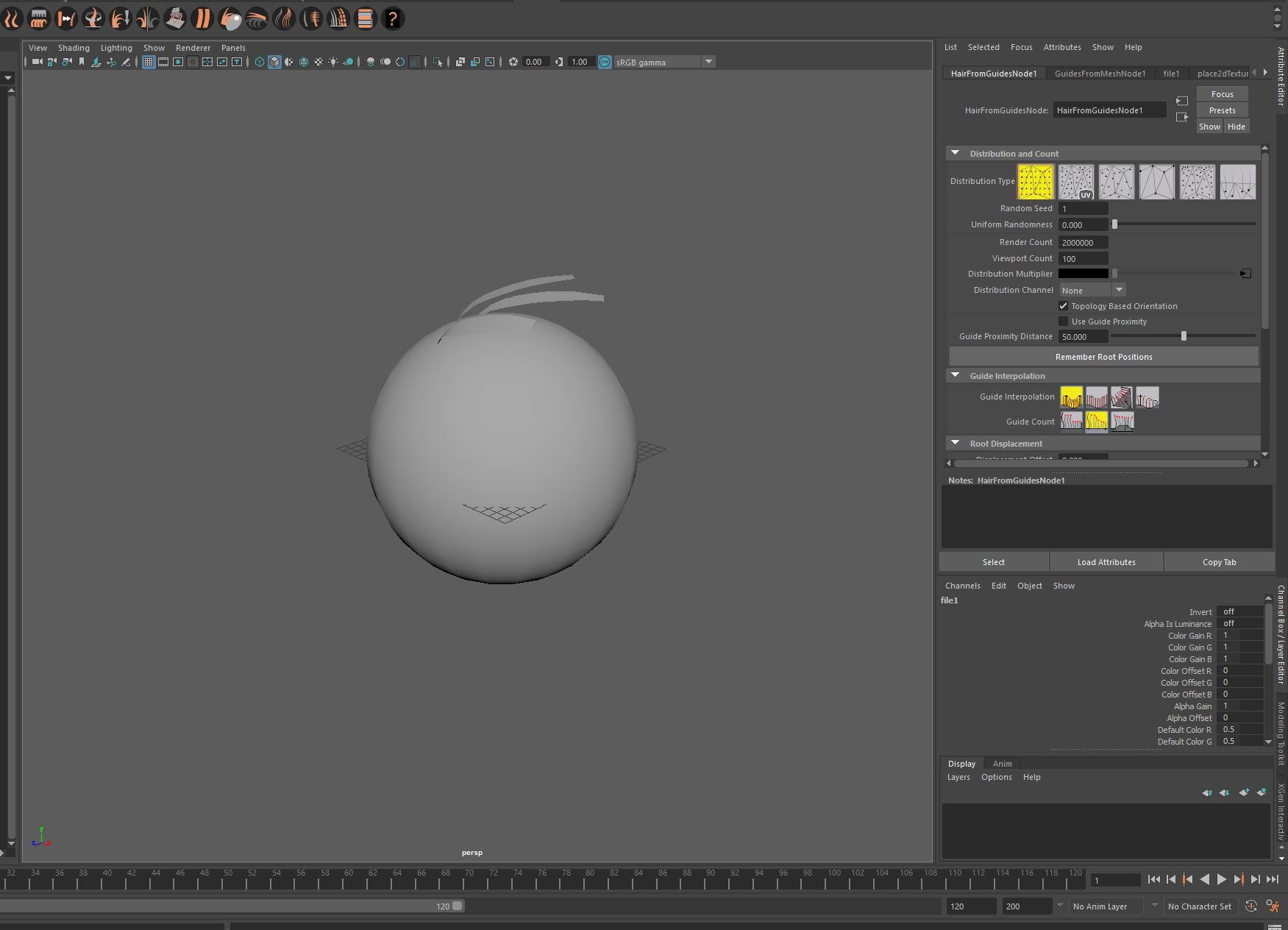Image resolution: width=1288 pixels, height=930 pixels.
Task: Toggle the color management ON button
Action: pyautogui.click(x=604, y=62)
